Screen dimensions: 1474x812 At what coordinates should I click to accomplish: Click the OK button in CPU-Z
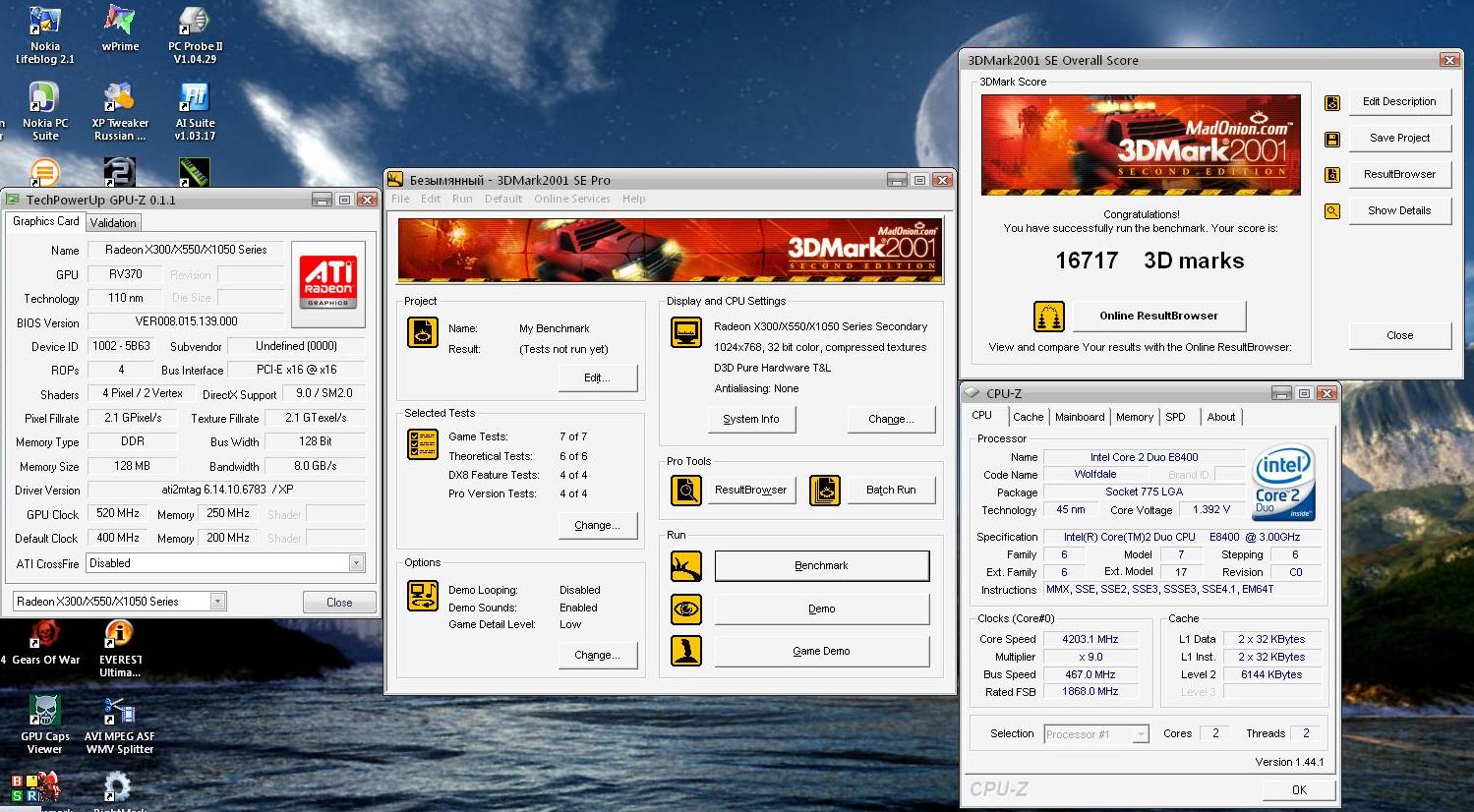(x=1299, y=789)
